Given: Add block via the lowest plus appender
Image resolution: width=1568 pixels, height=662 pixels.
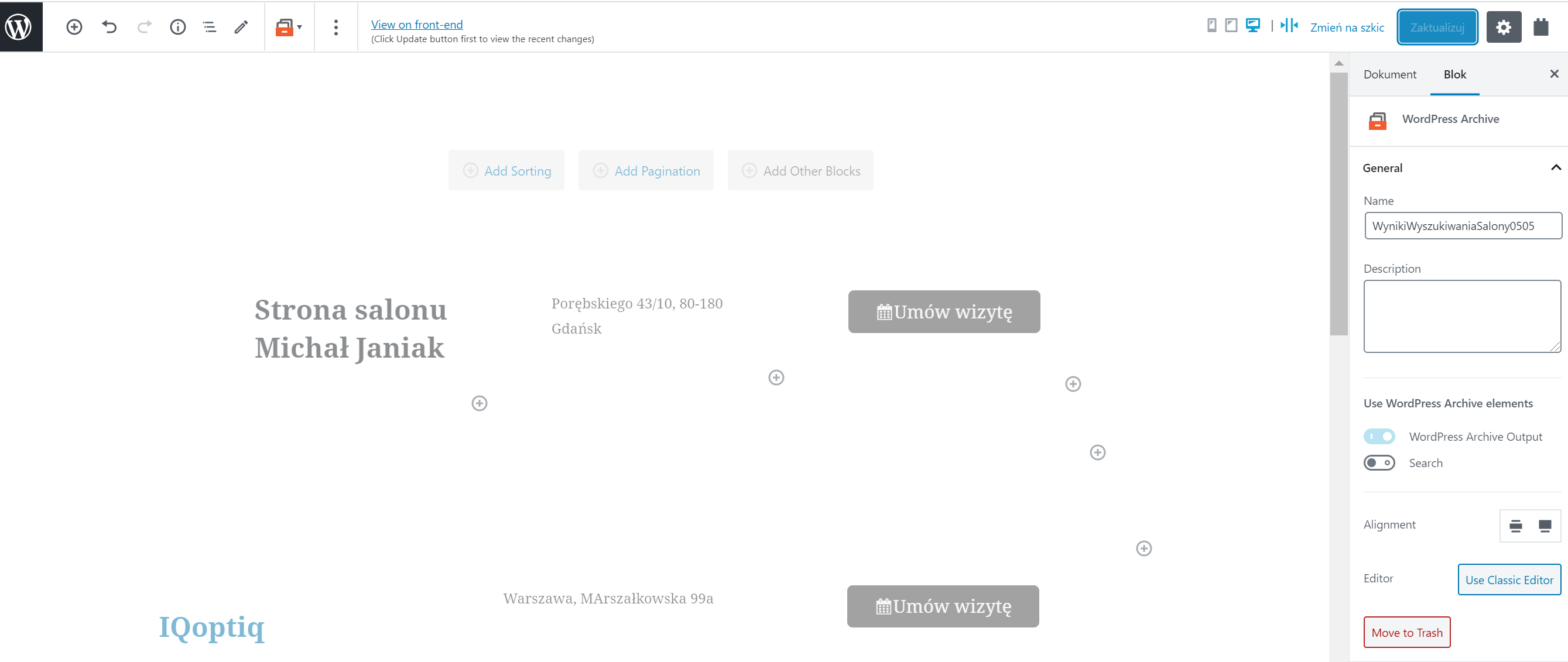Looking at the screenshot, I should click(1144, 549).
